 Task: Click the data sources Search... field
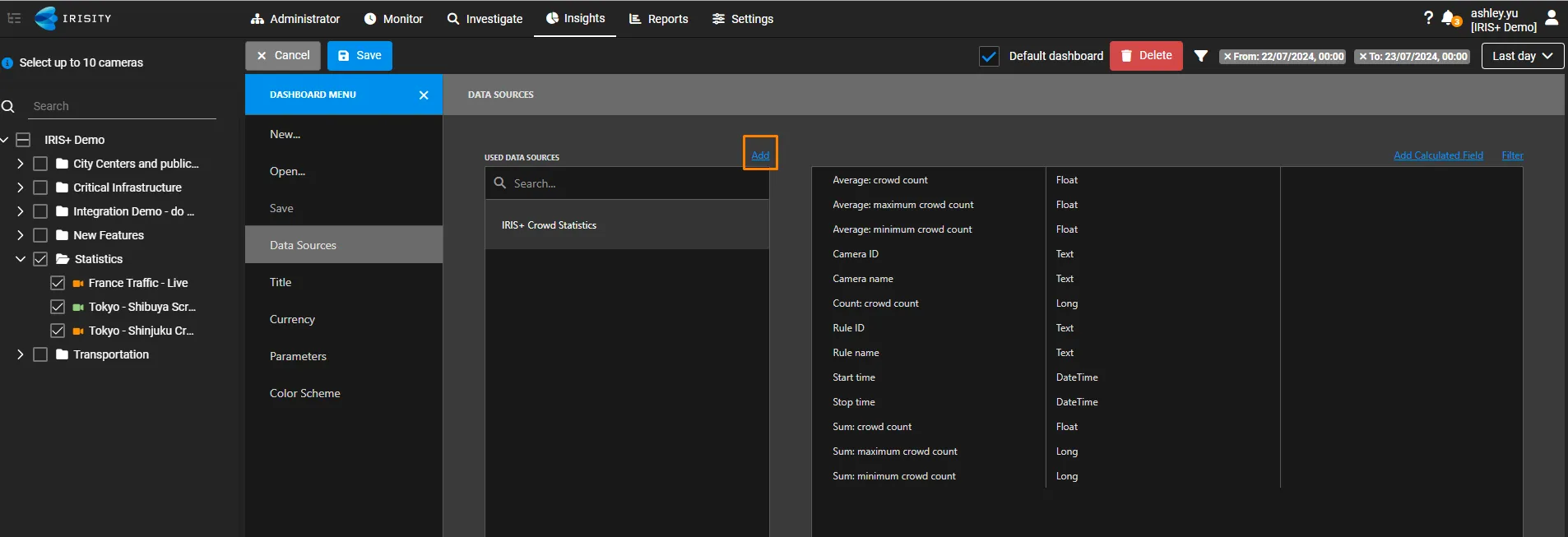coord(627,183)
